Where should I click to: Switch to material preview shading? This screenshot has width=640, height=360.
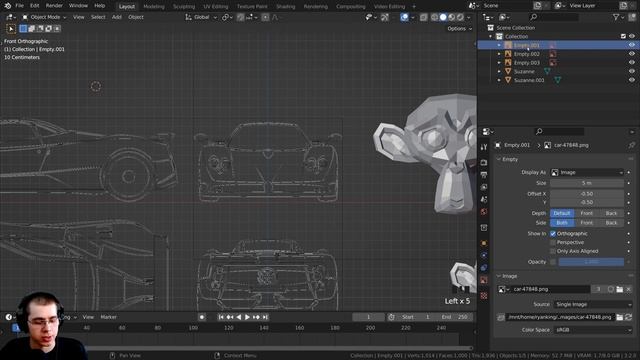tap(451, 17)
